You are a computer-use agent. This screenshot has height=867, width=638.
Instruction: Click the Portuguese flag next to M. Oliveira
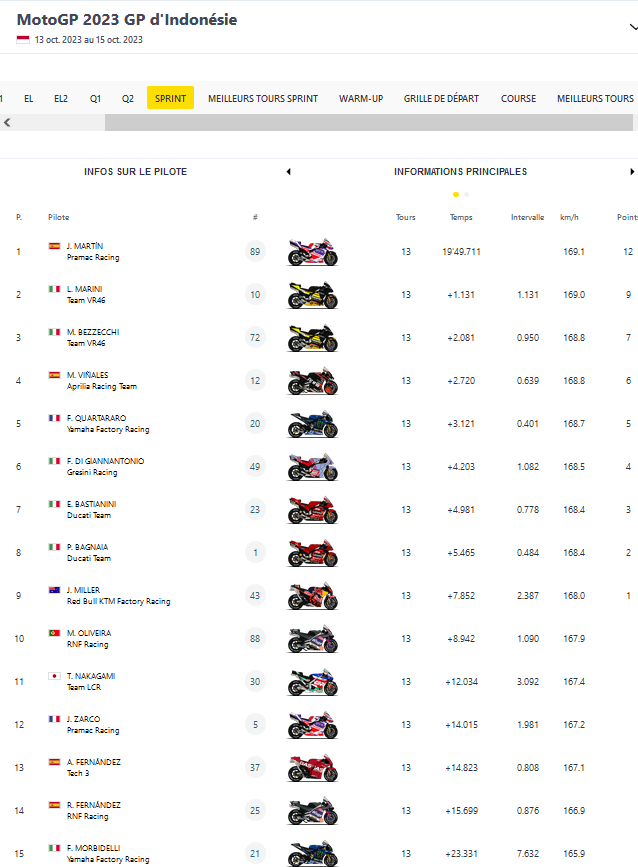click(x=54, y=633)
